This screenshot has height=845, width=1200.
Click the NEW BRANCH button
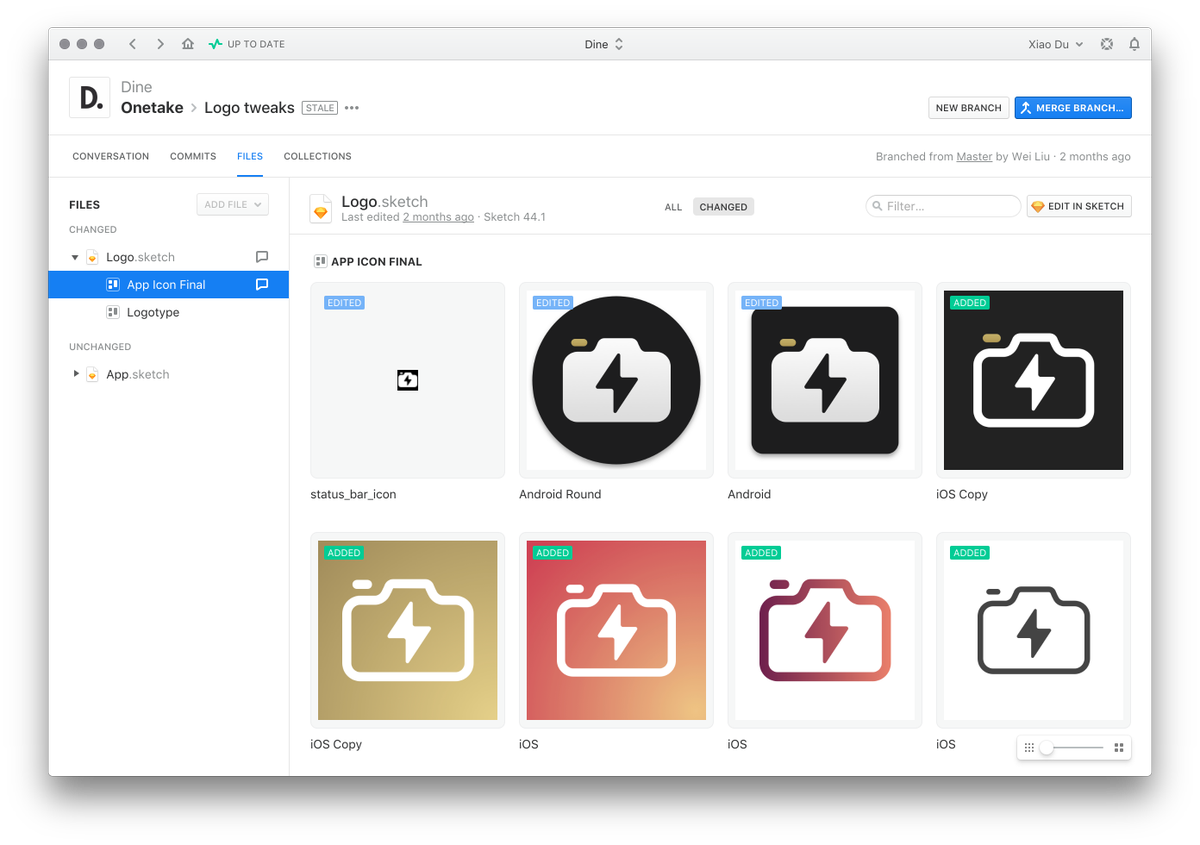click(968, 108)
